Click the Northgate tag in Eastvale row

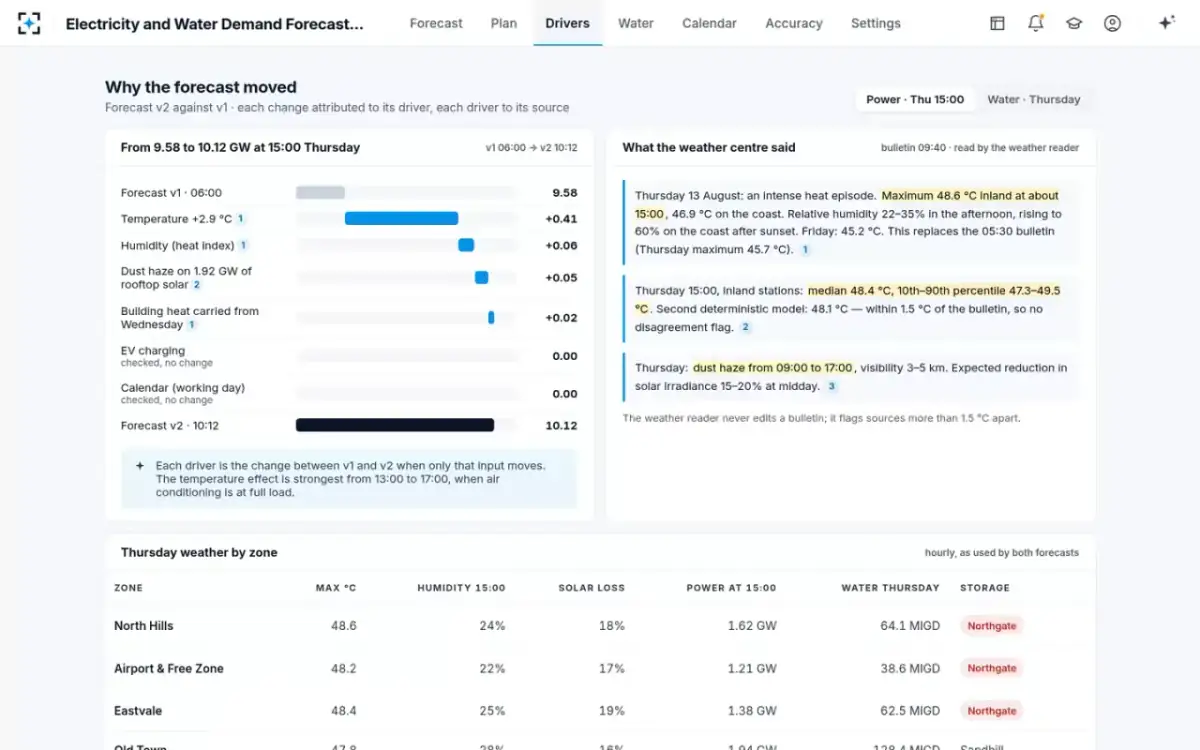pos(992,711)
